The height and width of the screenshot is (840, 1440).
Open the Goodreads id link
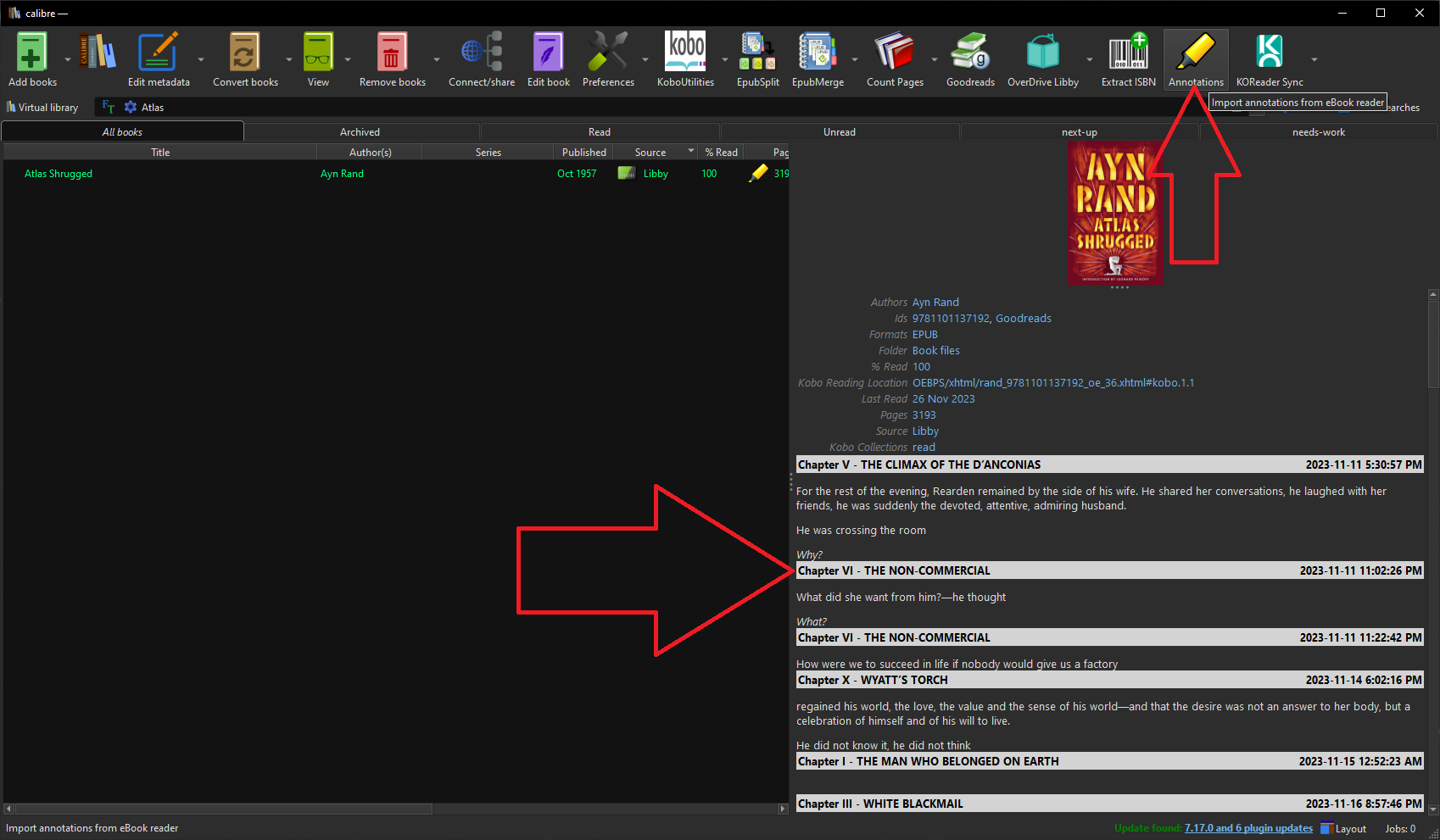pyautogui.click(x=1024, y=318)
